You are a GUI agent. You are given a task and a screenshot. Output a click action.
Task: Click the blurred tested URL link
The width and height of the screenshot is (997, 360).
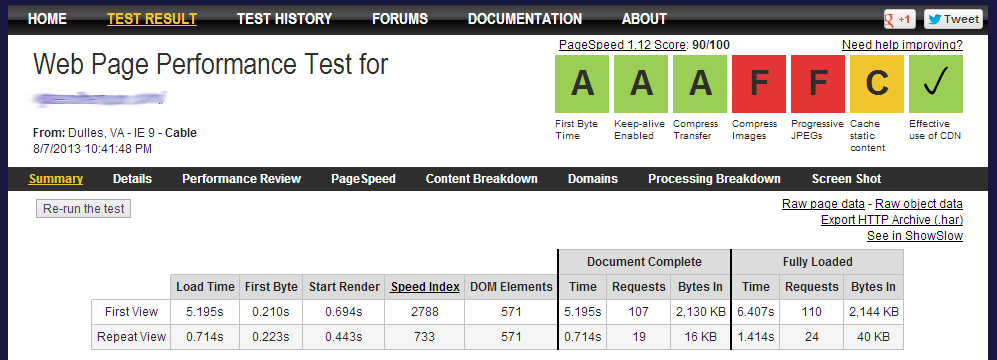[x=99, y=98]
